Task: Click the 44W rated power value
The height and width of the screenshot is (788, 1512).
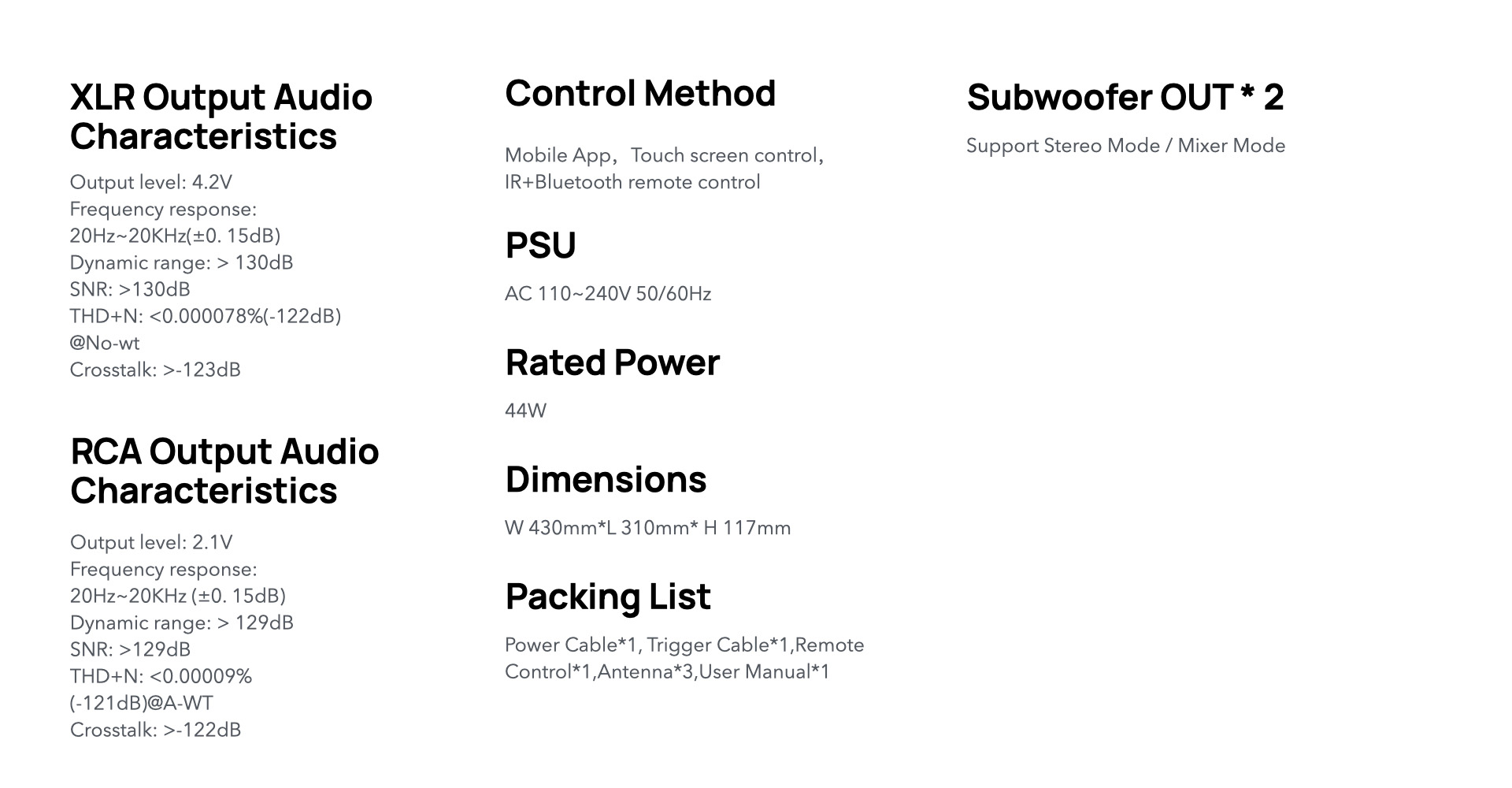Action: click(525, 411)
